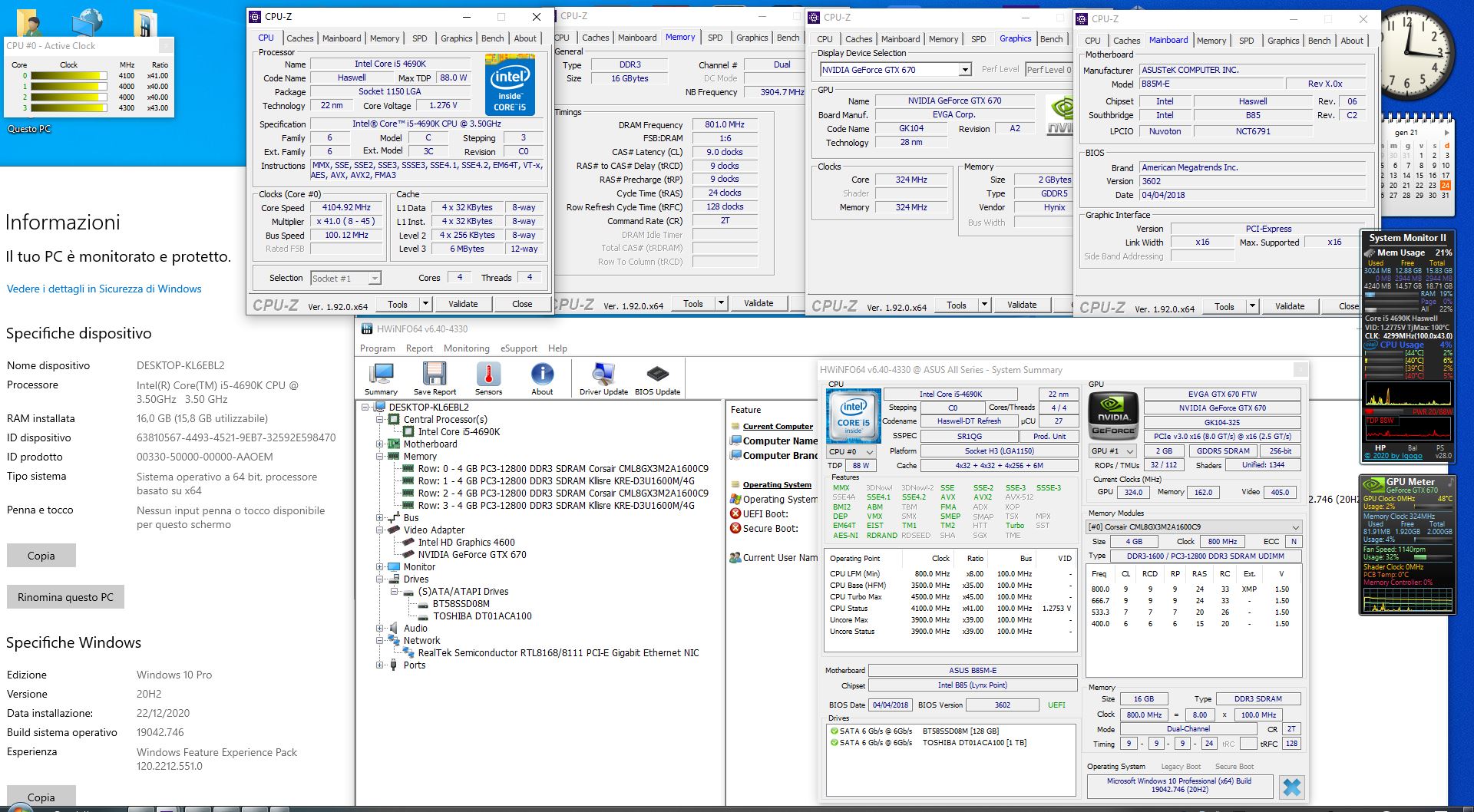
Task: Open the eSupport menu
Action: pos(519,348)
